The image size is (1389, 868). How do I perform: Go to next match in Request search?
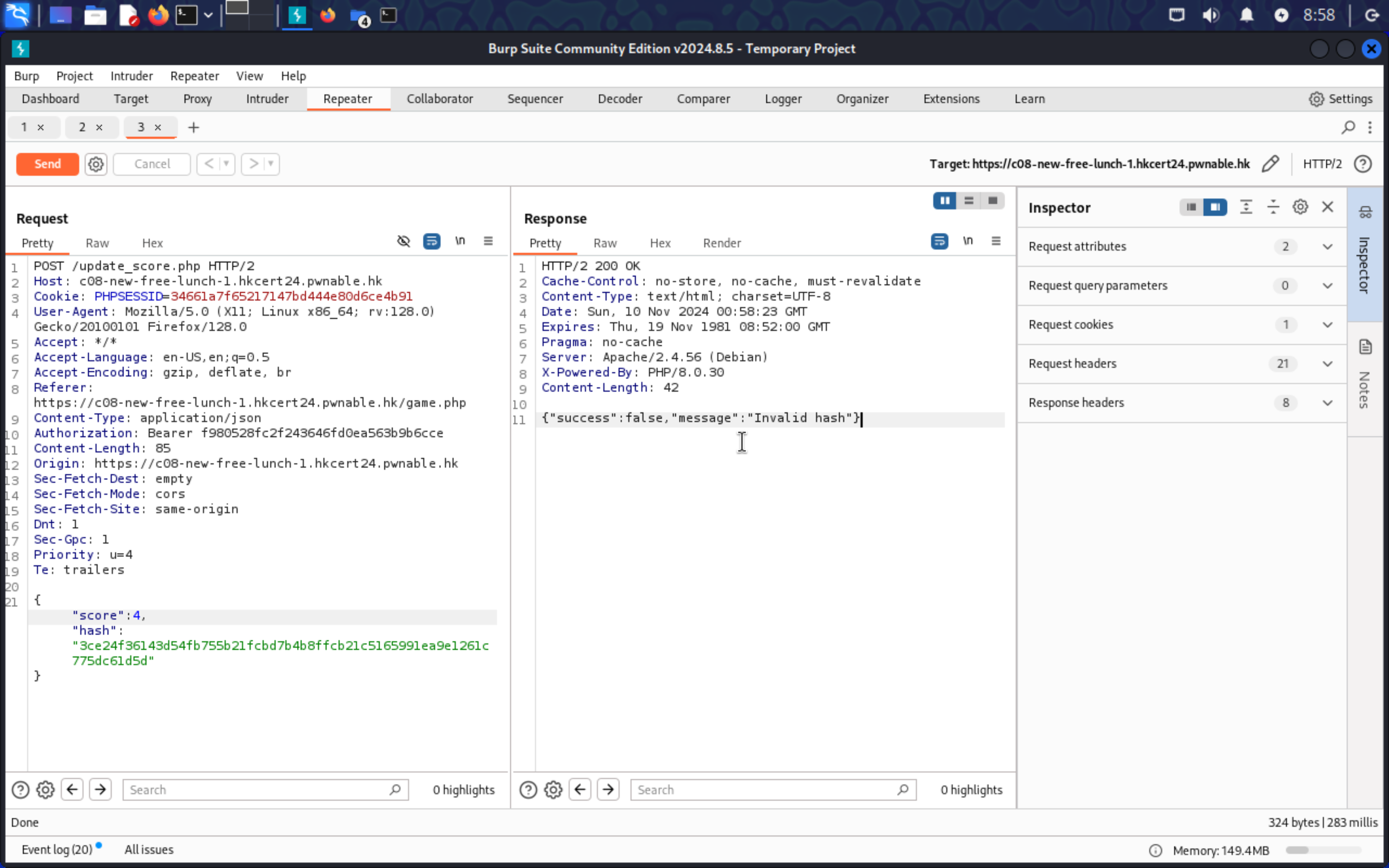click(x=100, y=790)
